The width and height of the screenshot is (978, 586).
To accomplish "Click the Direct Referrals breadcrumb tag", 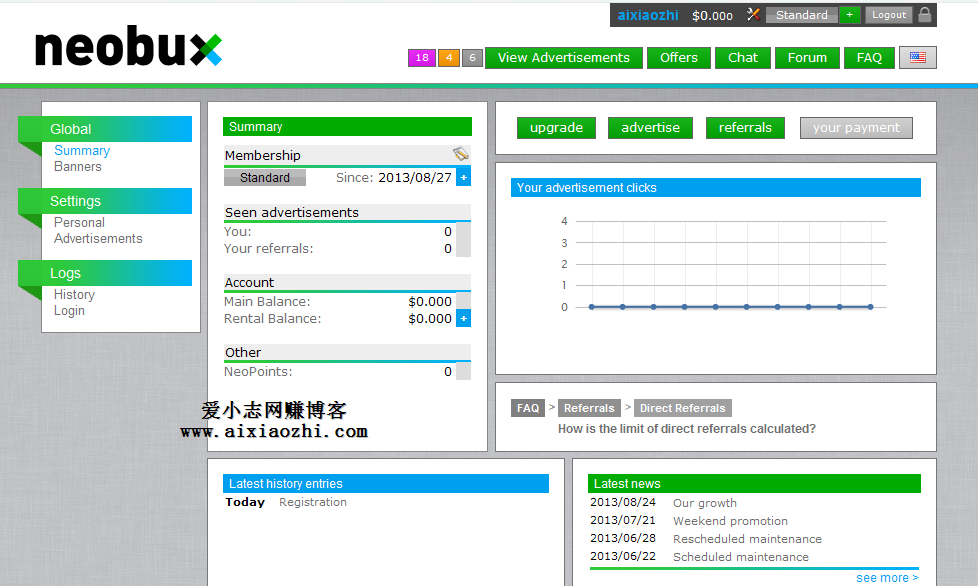I will [682, 408].
